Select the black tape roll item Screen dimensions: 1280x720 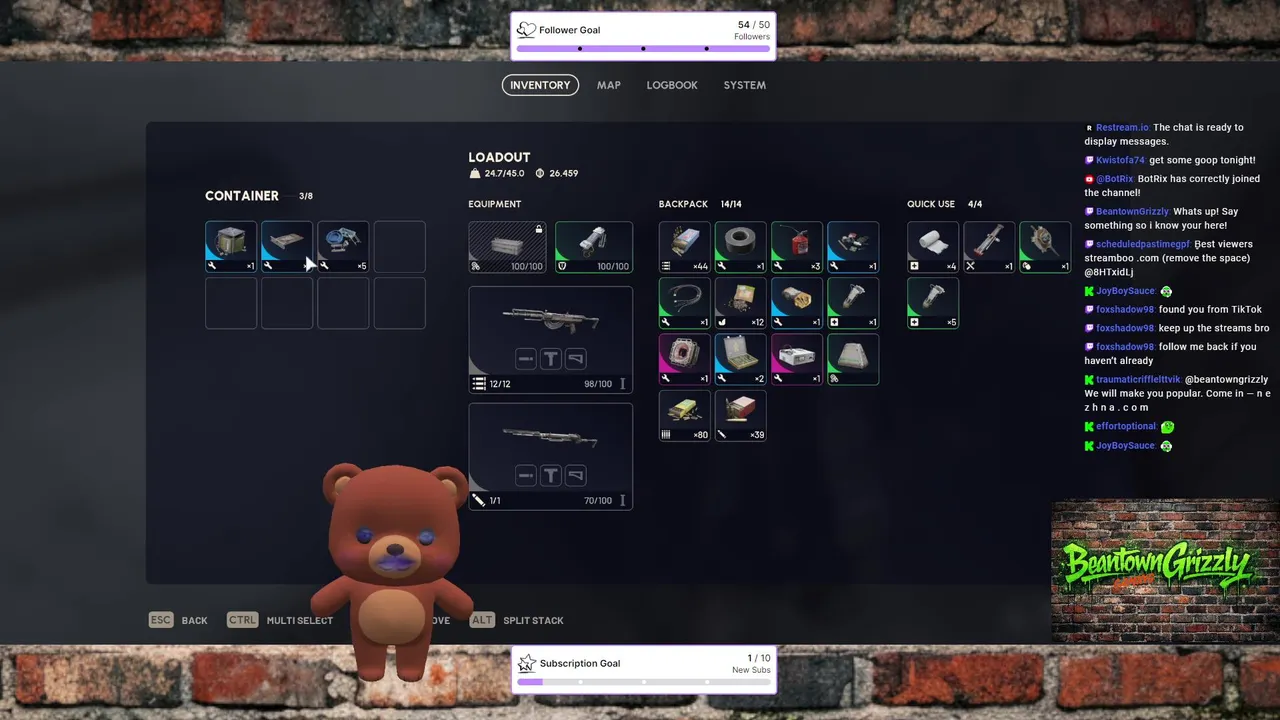click(x=741, y=247)
